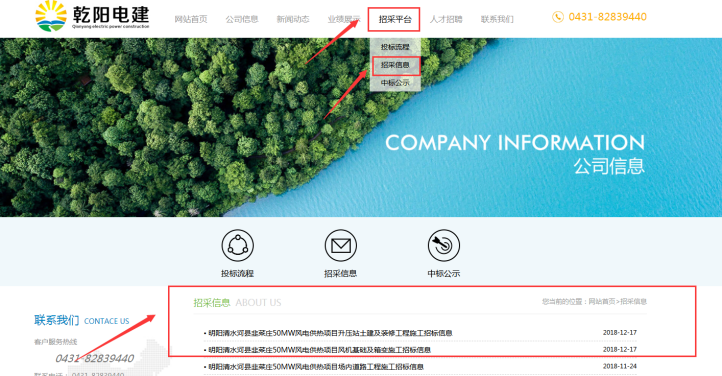Click the 乾阳电建 sun logo

pos(51,16)
